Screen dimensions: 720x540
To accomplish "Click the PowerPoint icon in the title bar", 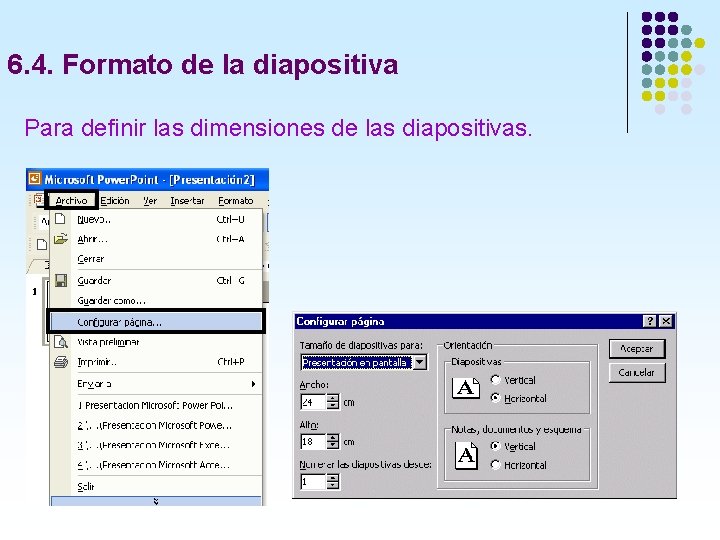I will 34,179.
